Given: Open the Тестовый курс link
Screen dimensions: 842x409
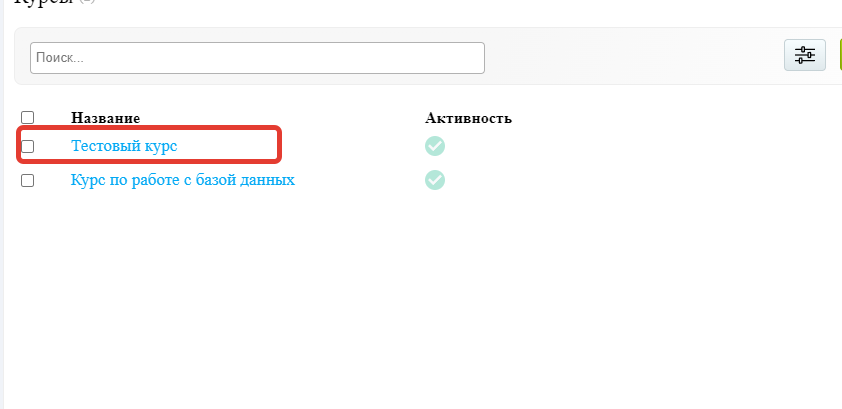Looking at the screenshot, I should point(123,146).
